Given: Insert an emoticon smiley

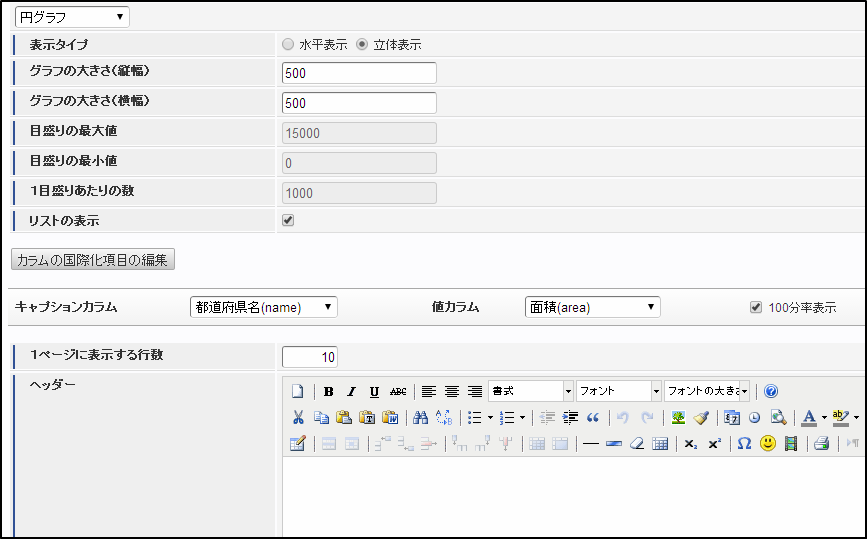Looking at the screenshot, I should tap(767, 443).
